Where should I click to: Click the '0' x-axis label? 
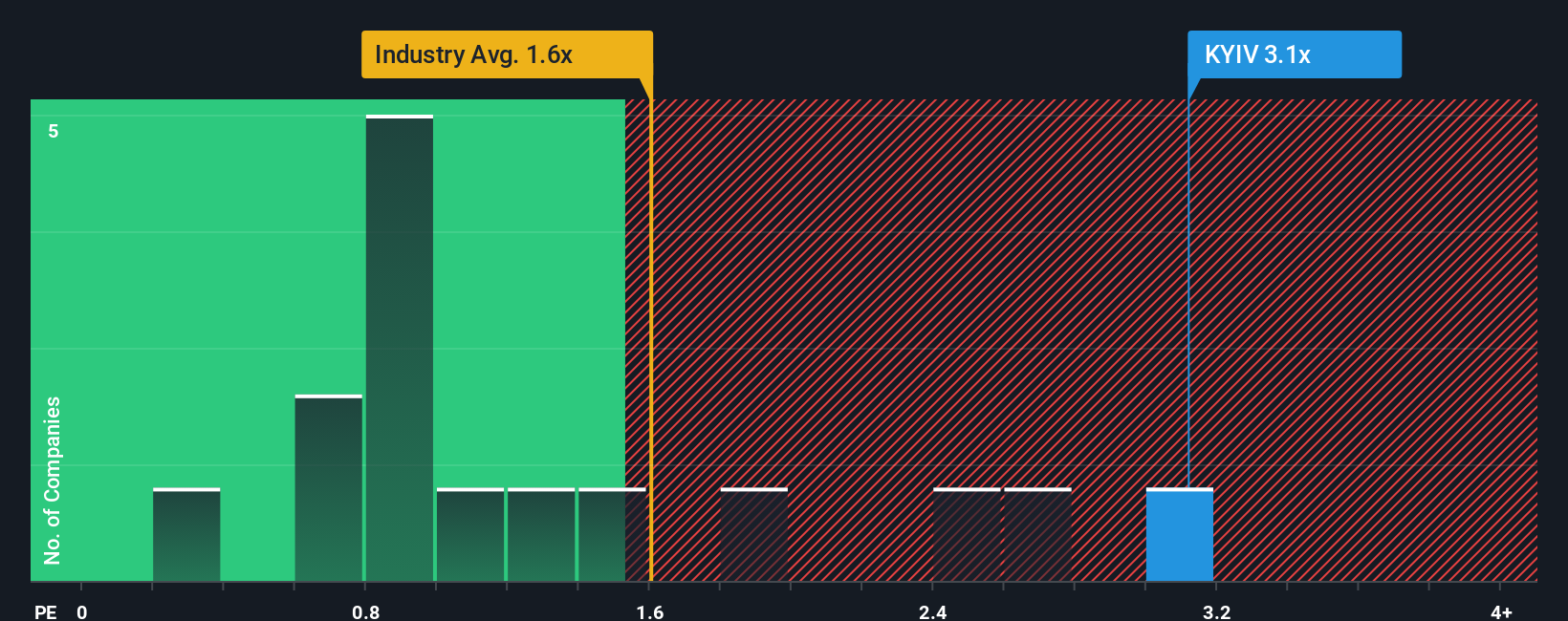point(82,612)
